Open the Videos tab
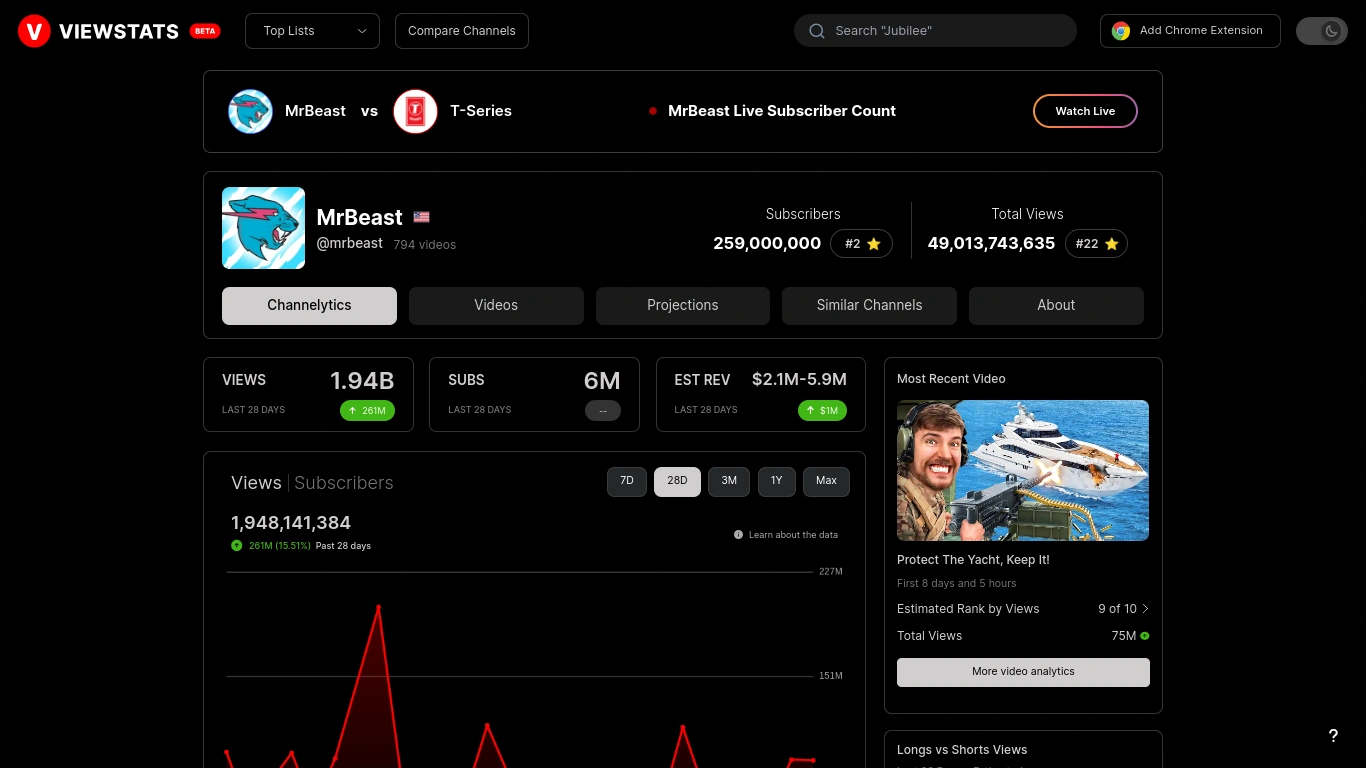Viewport: 1366px width, 768px height. tap(496, 306)
